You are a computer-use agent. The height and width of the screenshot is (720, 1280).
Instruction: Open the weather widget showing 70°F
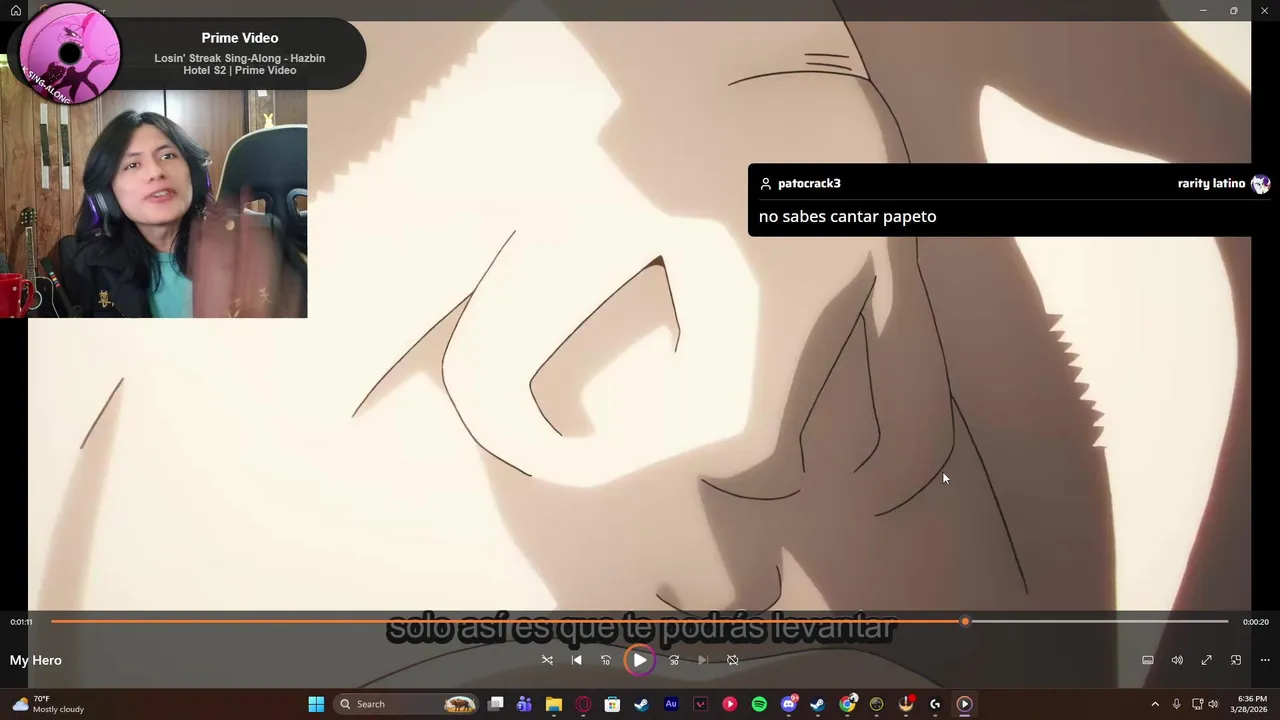tap(46, 704)
